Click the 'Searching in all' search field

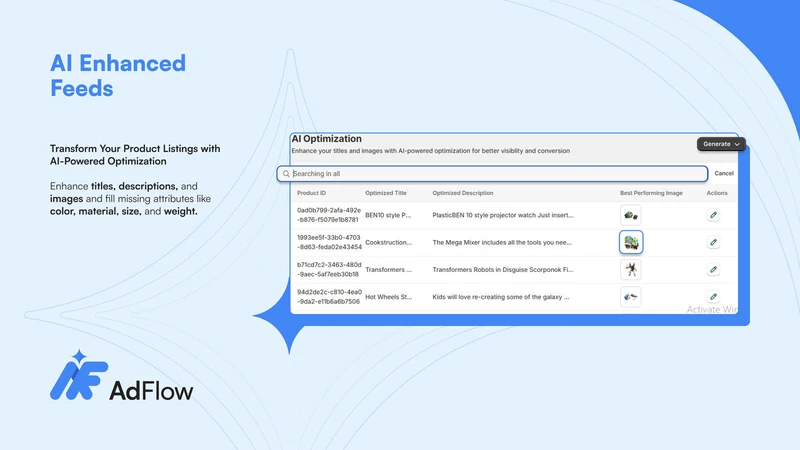click(x=492, y=173)
